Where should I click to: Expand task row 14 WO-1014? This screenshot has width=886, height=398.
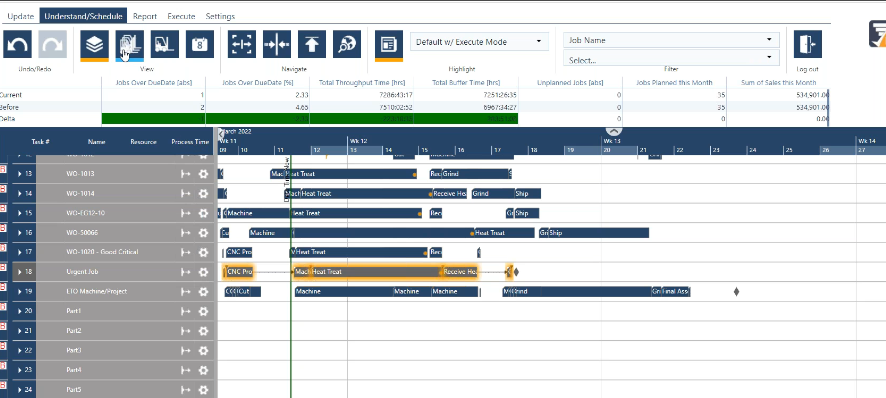(x=20, y=194)
